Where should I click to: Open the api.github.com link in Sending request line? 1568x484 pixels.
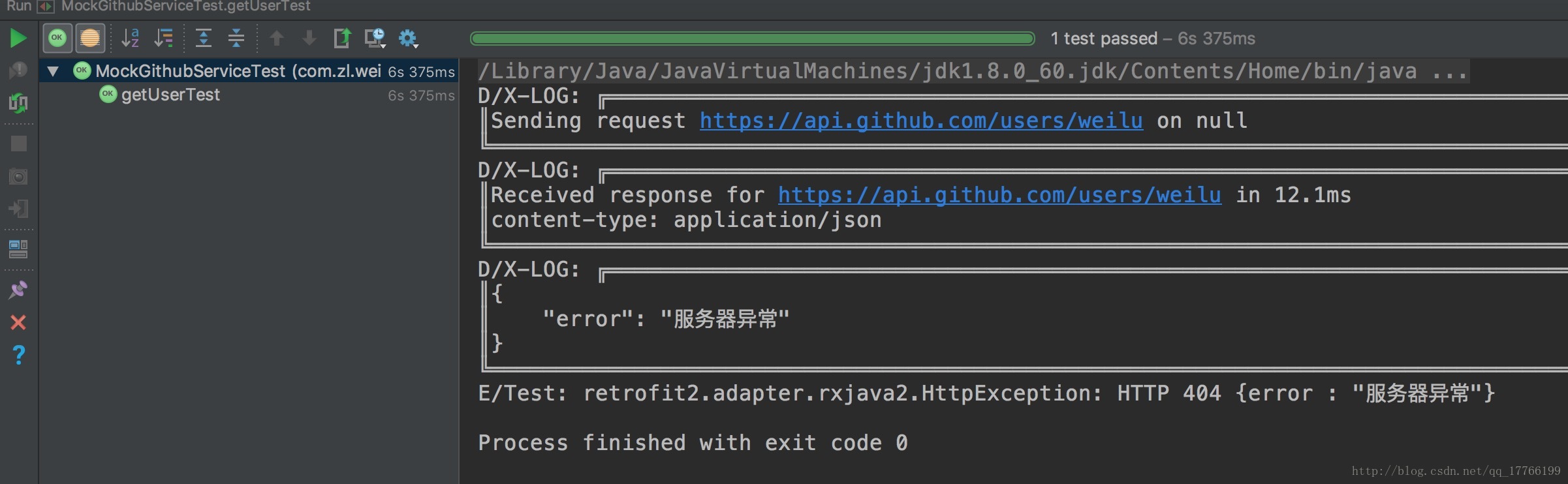[x=921, y=121]
